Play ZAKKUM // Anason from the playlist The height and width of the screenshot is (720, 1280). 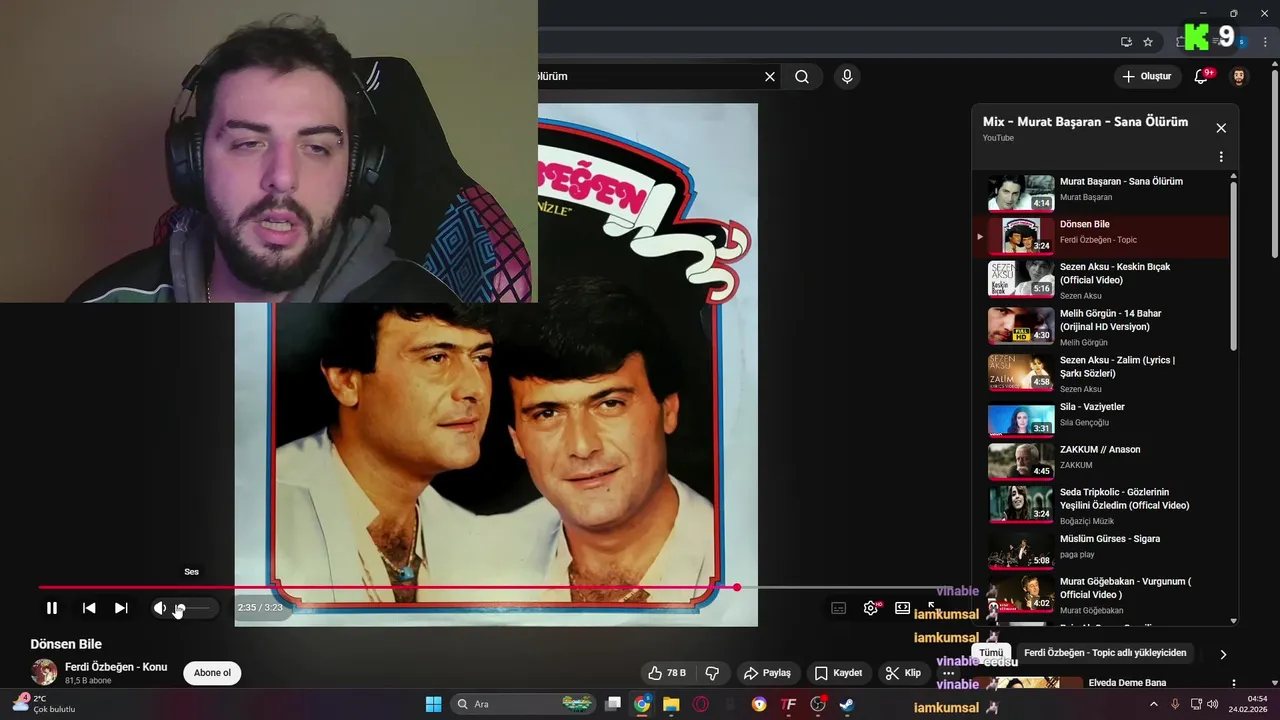coord(1099,461)
